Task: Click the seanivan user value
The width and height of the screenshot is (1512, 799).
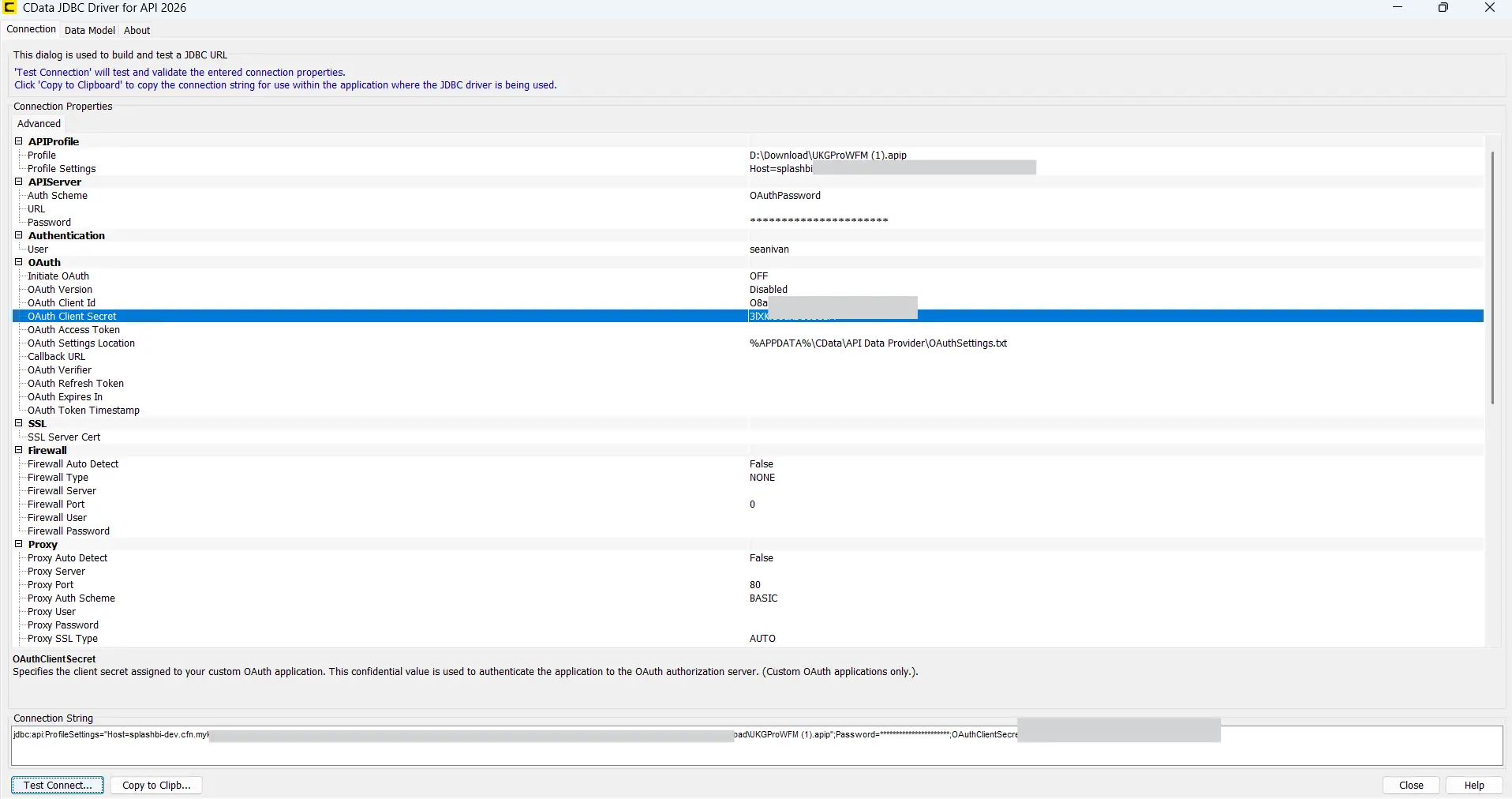Action: pyautogui.click(x=769, y=249)
